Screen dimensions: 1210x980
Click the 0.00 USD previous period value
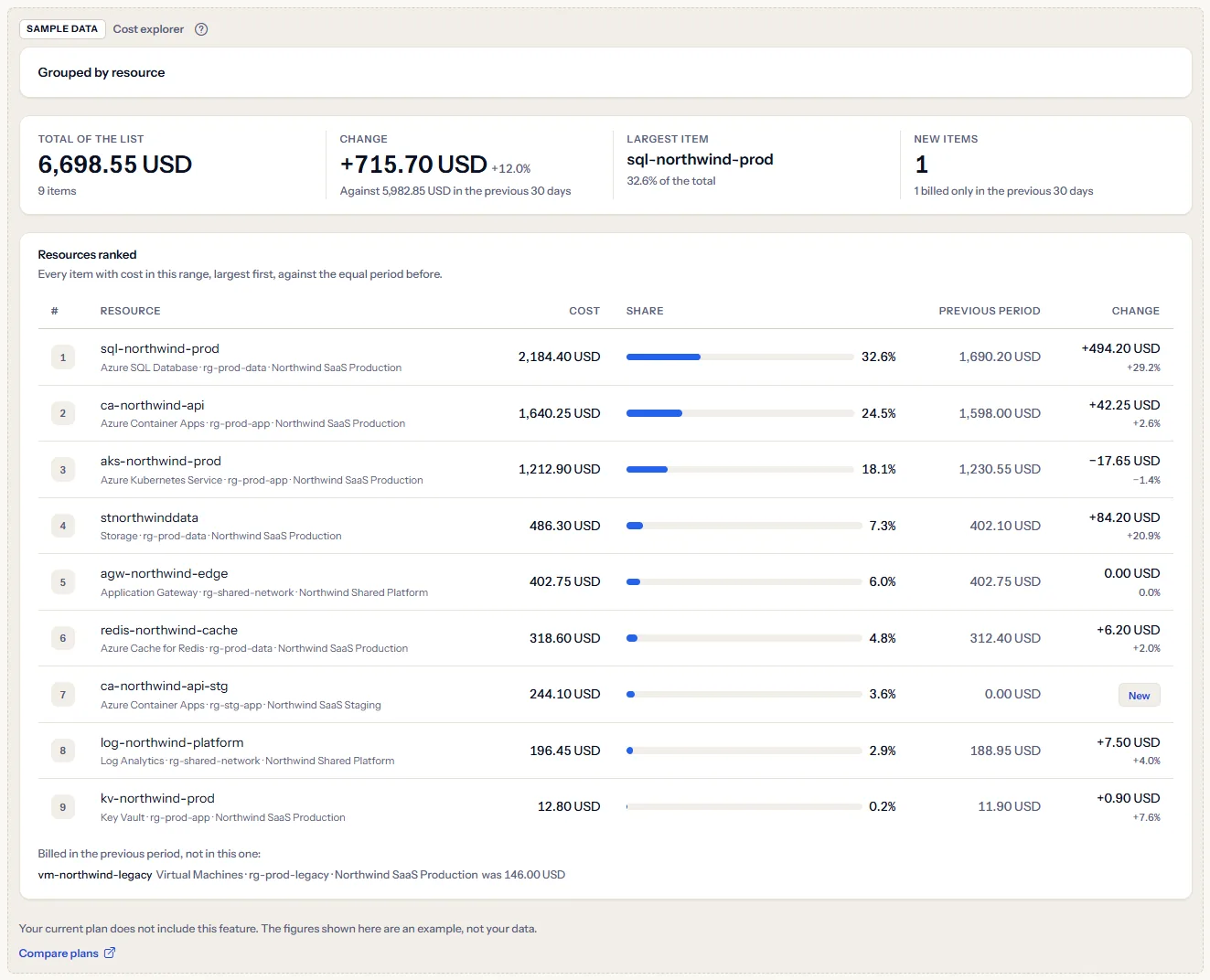pos(1012,694)
